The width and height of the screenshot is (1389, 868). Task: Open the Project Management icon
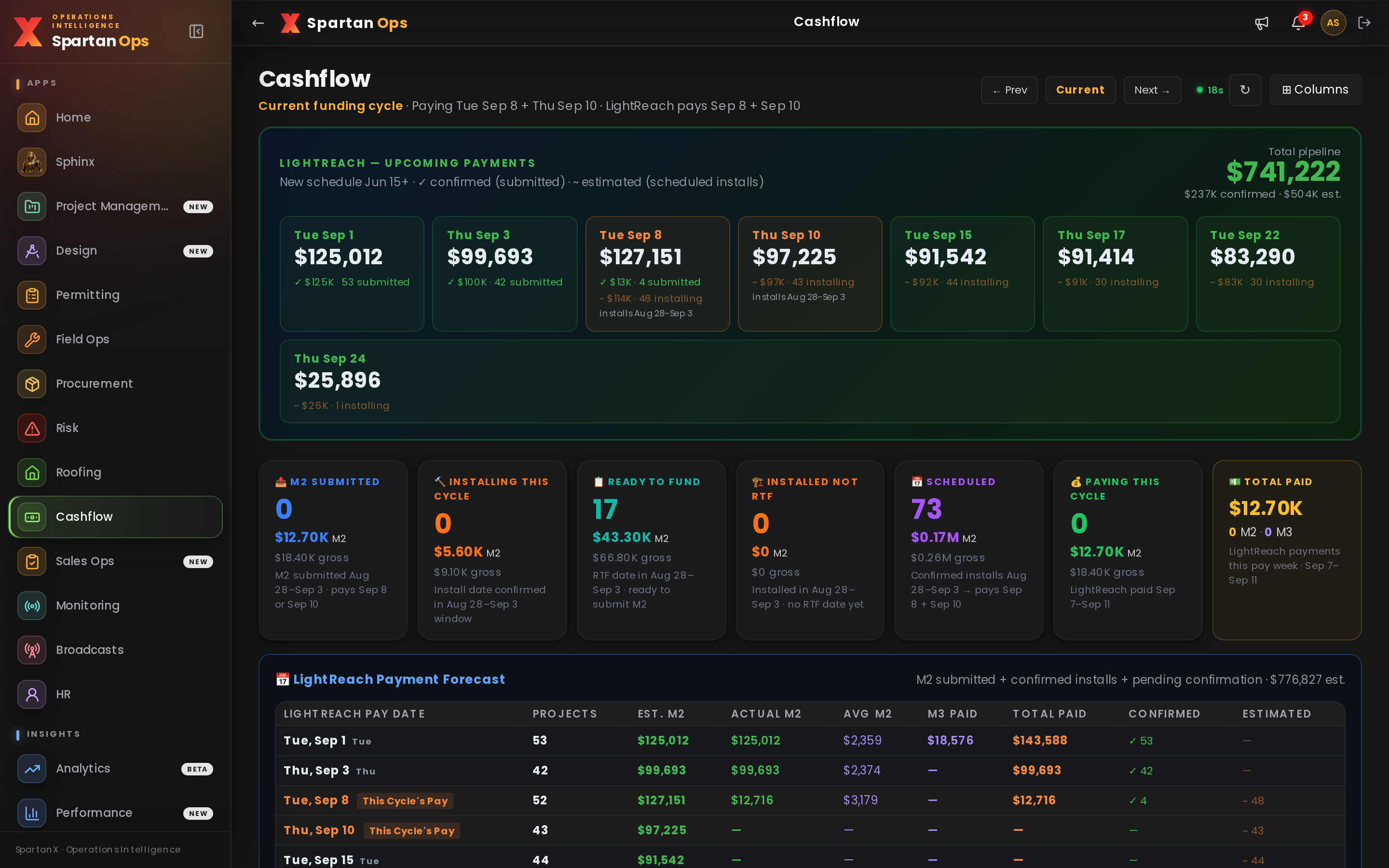32,206
